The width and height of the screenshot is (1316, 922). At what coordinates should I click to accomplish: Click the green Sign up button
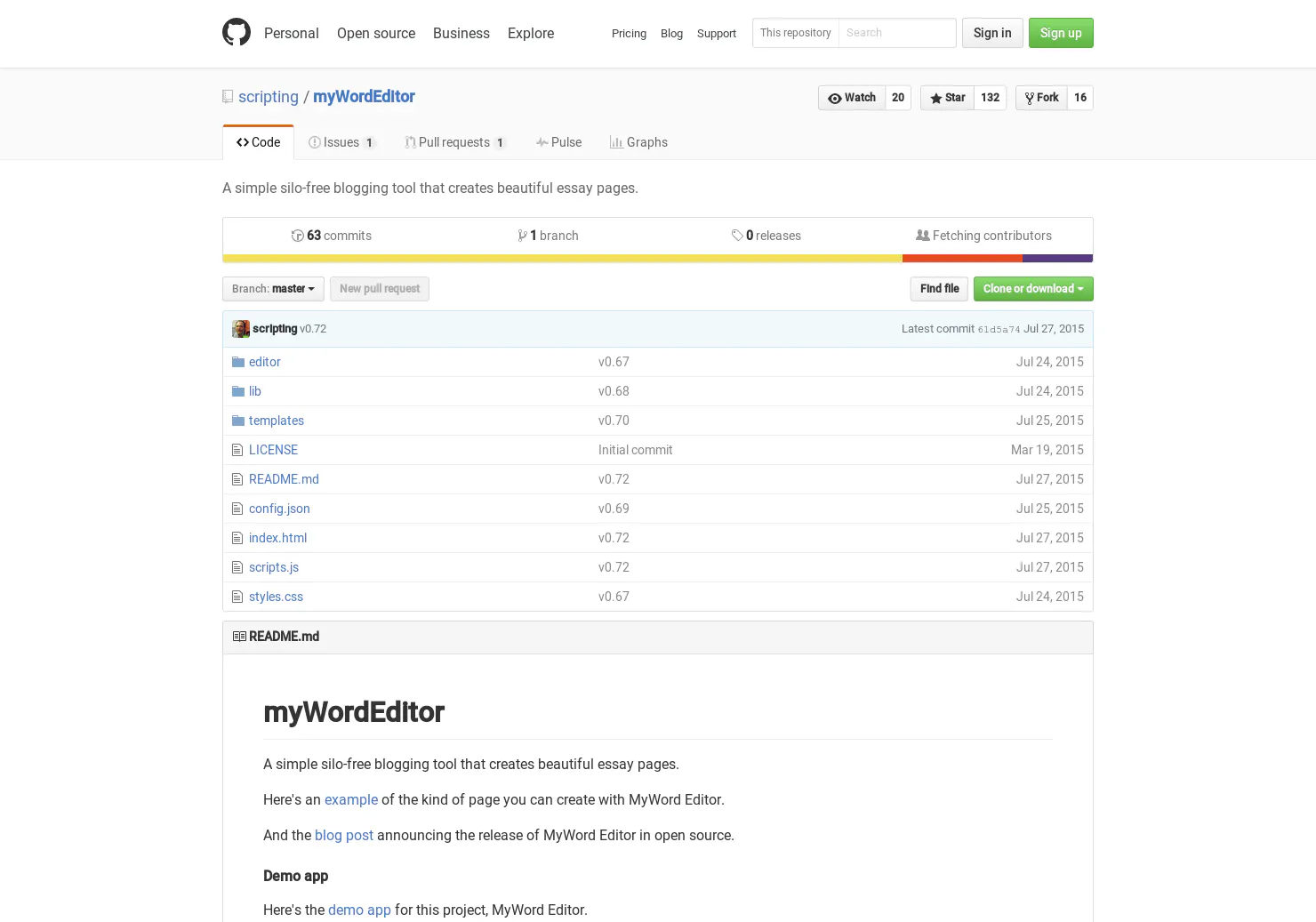pos(1061,33)
